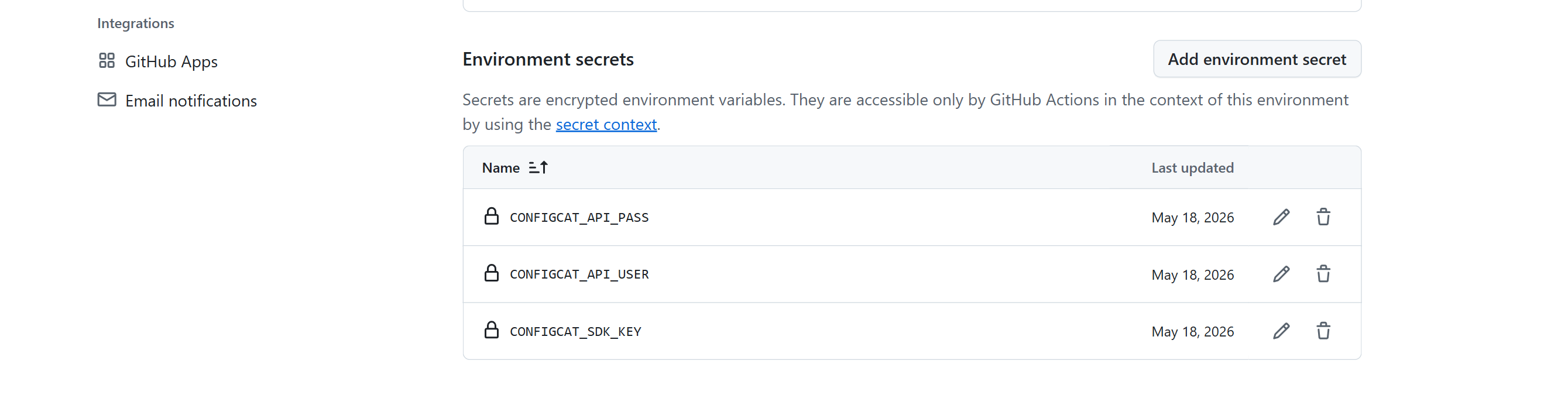The height and width of the screenshot is (412, 1568).
Task: Edit the CONFIGCAT_API_PASS secret with the pencil
Action: (1281, 217)
